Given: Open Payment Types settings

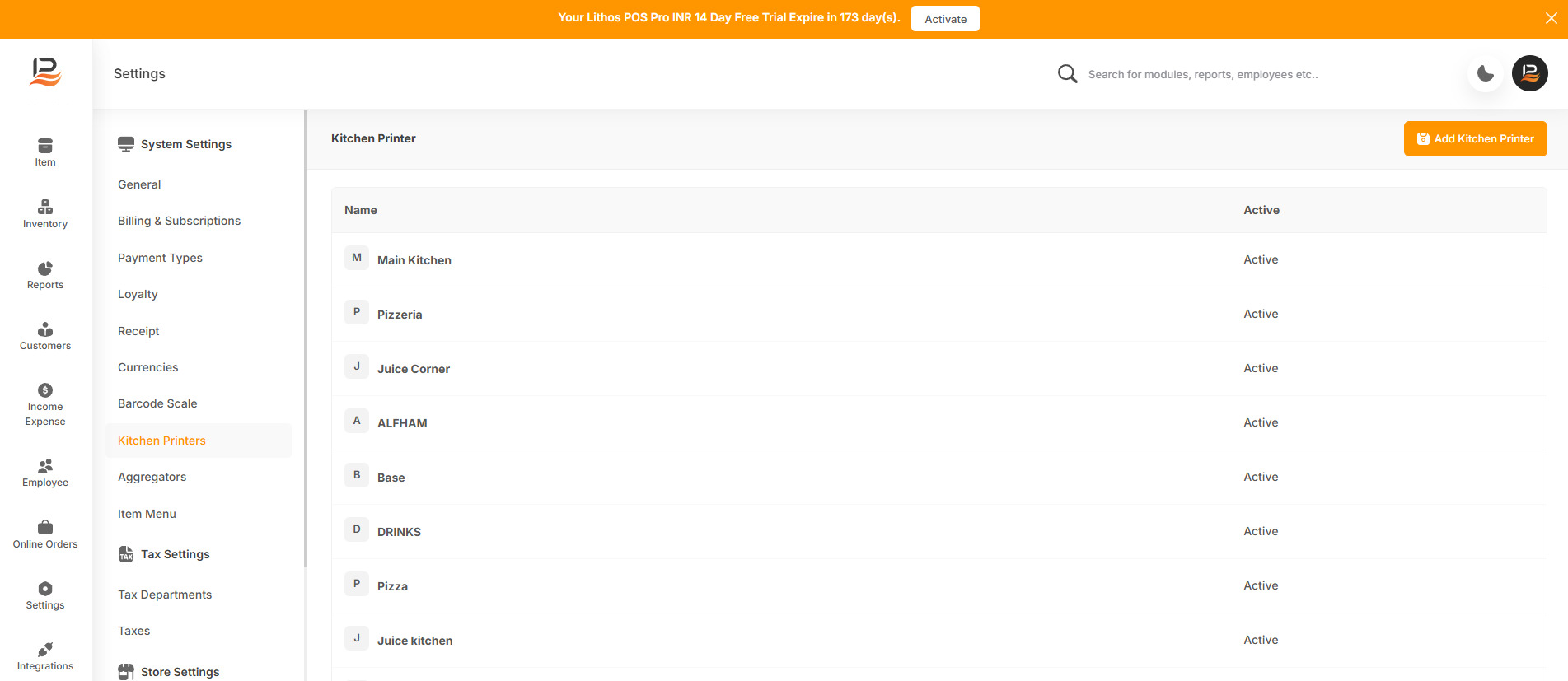Looking at the screenshot, I should pyautogui.click(x=160, y=258).
